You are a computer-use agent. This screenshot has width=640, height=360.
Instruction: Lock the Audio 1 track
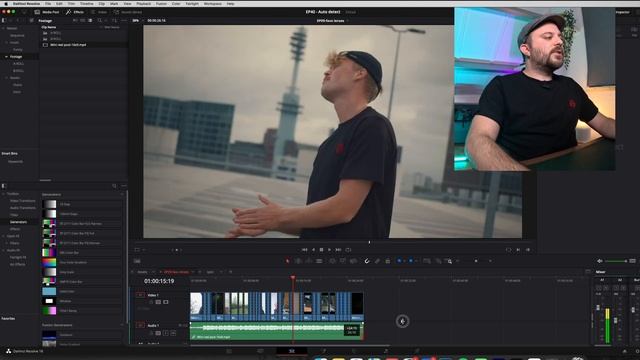coord(151,333)
